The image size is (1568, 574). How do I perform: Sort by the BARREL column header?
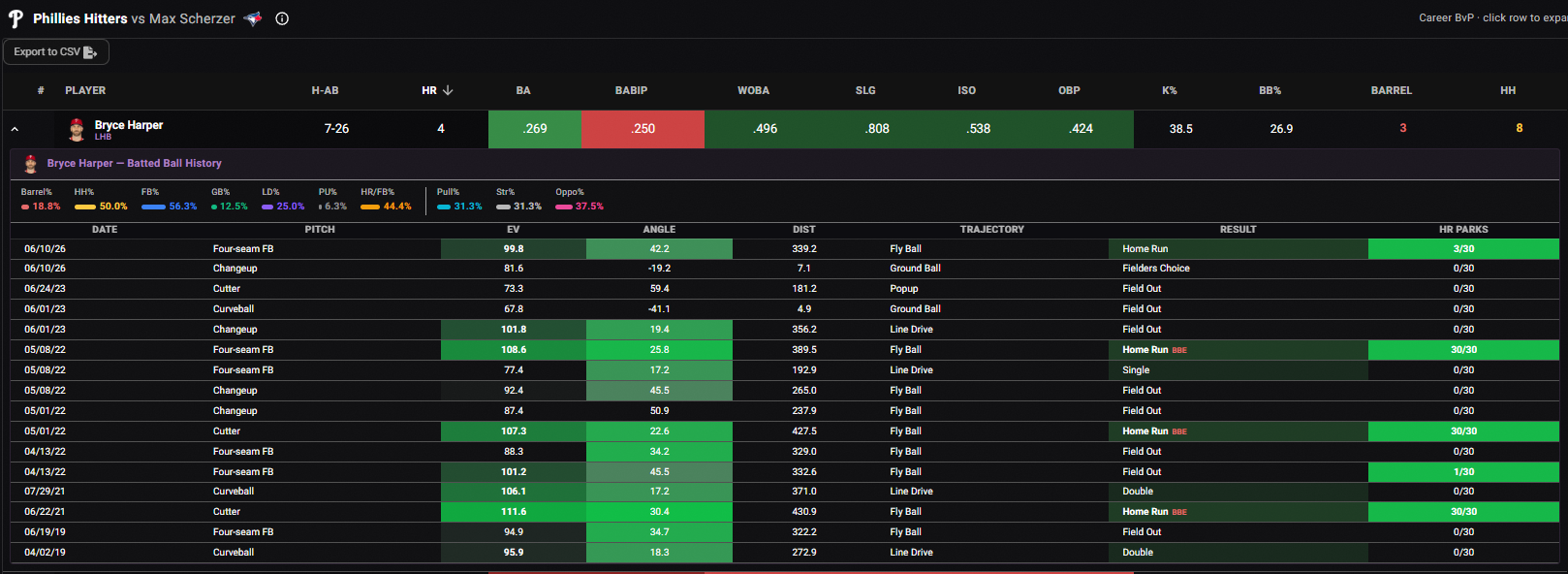[1391, 90]
